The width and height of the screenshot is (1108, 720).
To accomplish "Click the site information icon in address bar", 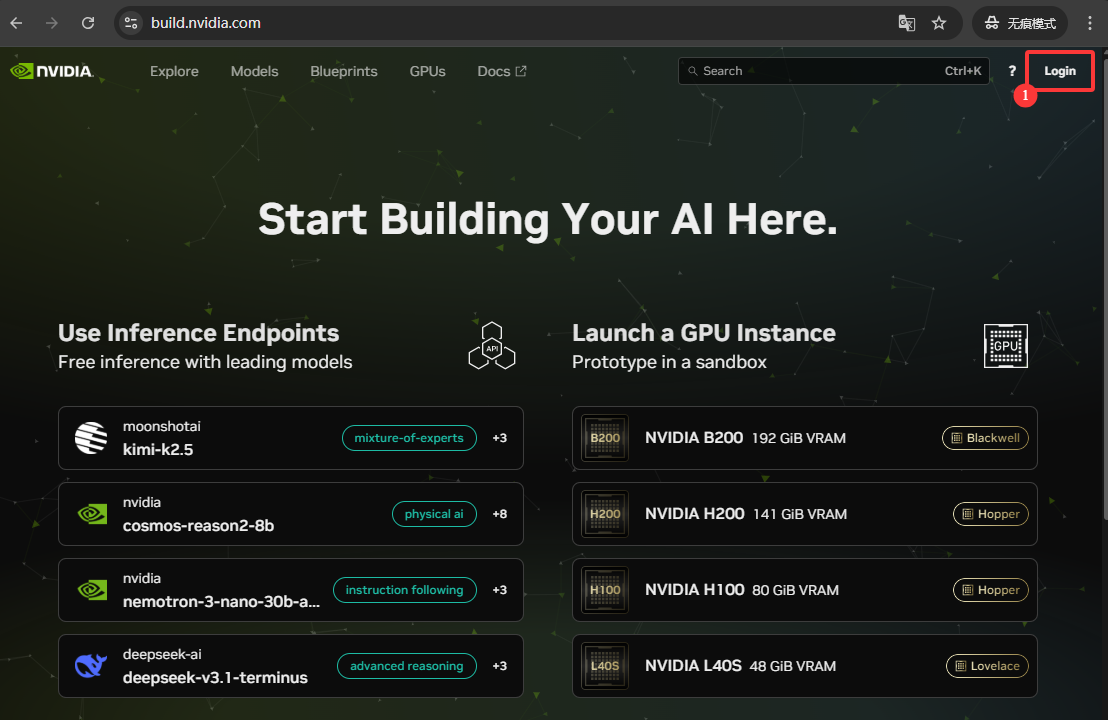I will pyautogui.click(x=131, y=22).
